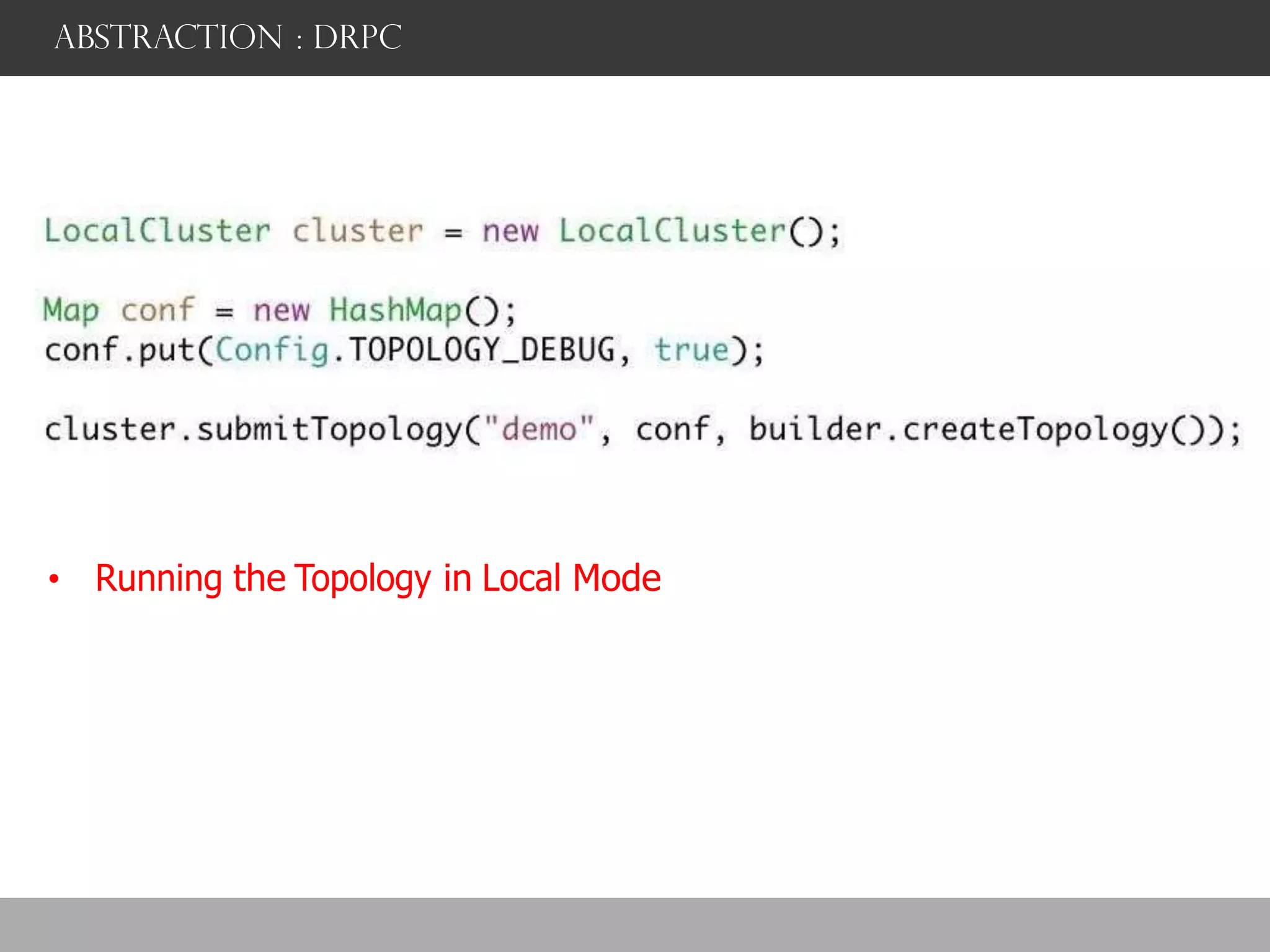This screenshot has width=1270, height=952.
Task: Click the code line 'LocalCluster cluster = new LocalCluster();'
Action: click(x=442, y=232)
